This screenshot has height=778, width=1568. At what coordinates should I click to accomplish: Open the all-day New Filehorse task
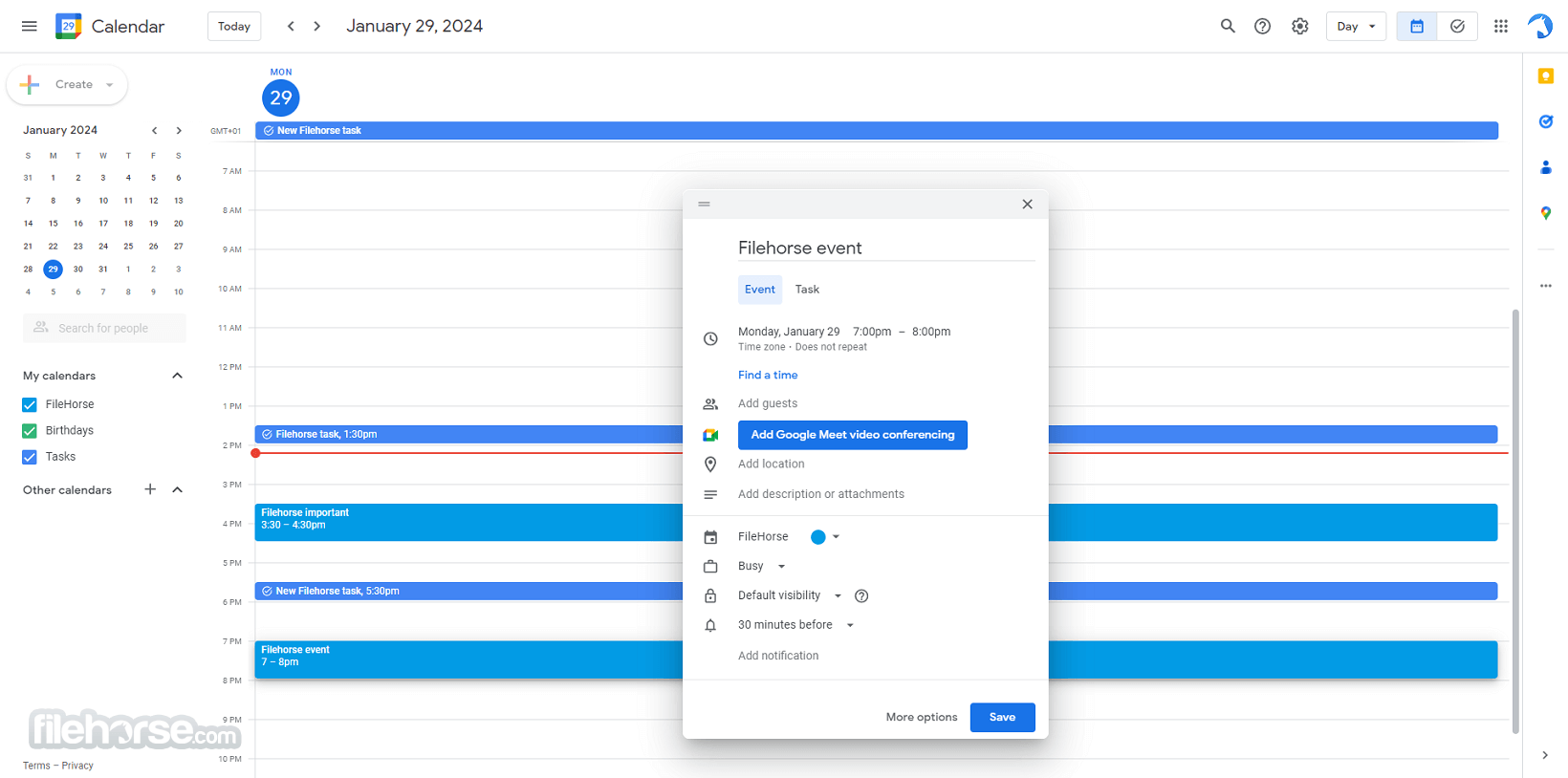[x=877, y=130]
